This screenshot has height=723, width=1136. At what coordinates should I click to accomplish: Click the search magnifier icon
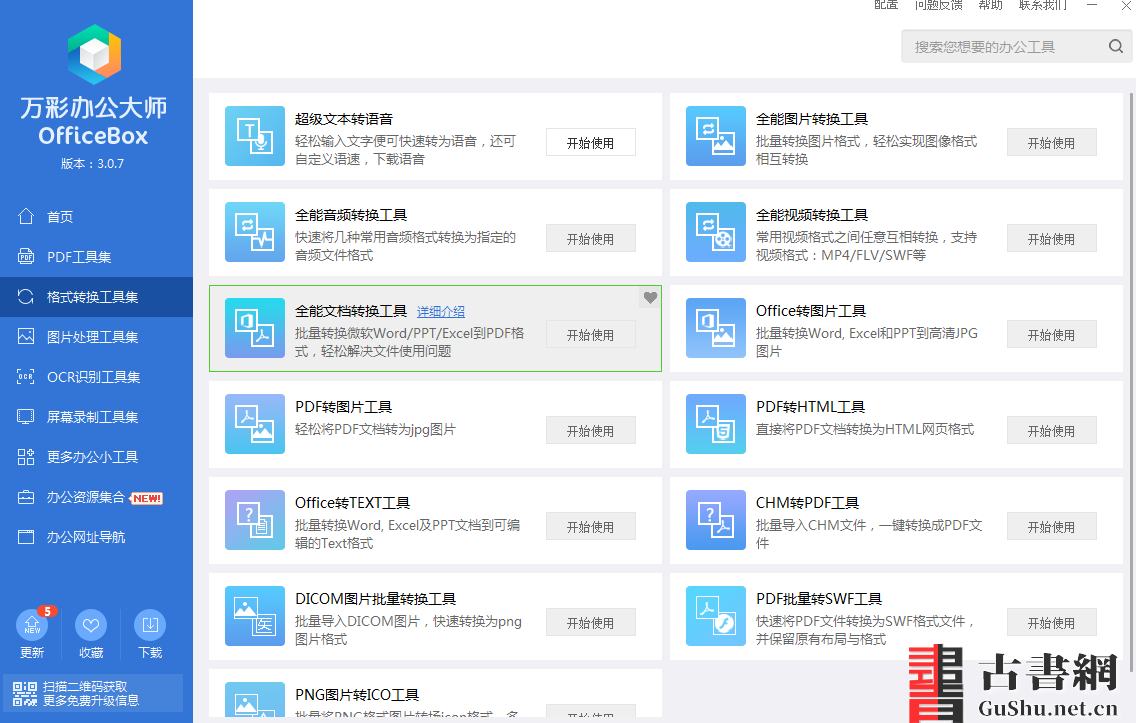pos(1116,46)
